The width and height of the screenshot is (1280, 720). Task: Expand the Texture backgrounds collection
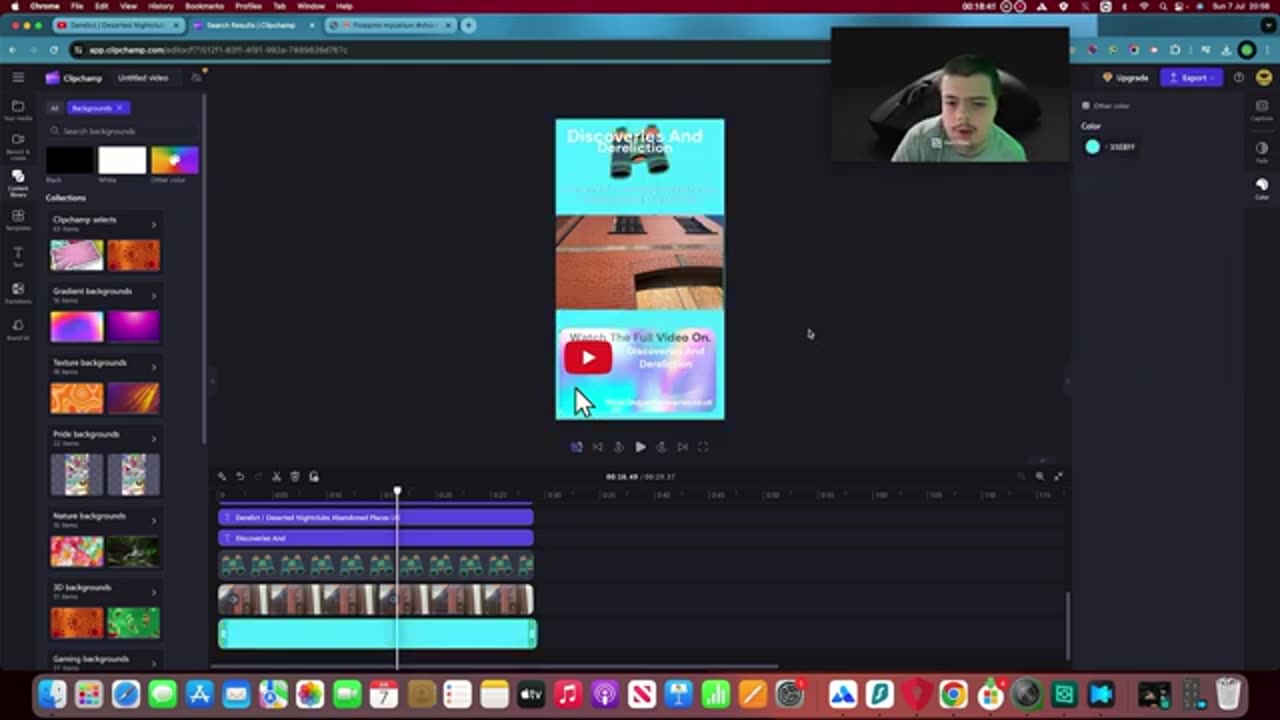[153, 367]
